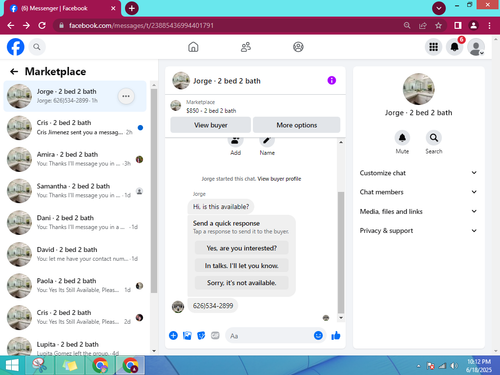Screen dimensions: 500x375
Task: Open the Groups icon in top navigation
Action: point(298,47)
